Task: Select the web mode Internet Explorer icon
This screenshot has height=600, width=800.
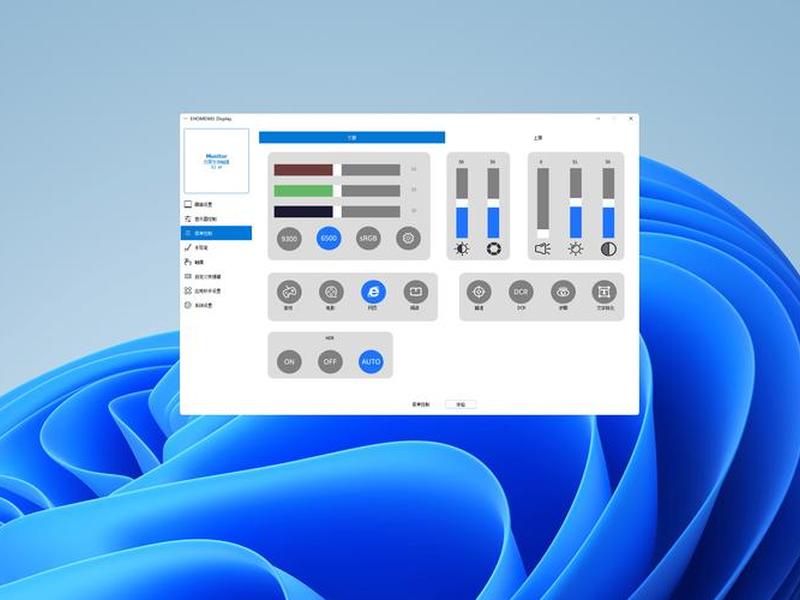Action: point(373,292)
